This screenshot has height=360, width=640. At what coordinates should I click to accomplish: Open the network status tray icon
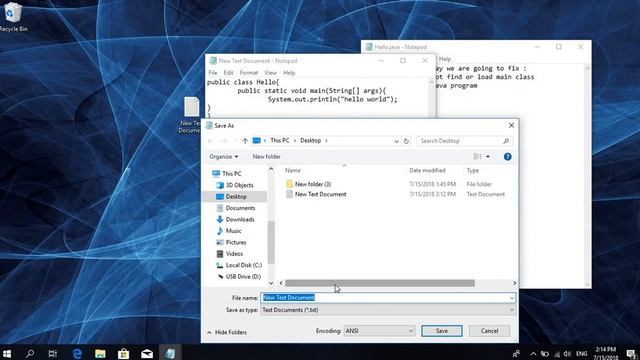pyautogui.click(x=556, y=354)
